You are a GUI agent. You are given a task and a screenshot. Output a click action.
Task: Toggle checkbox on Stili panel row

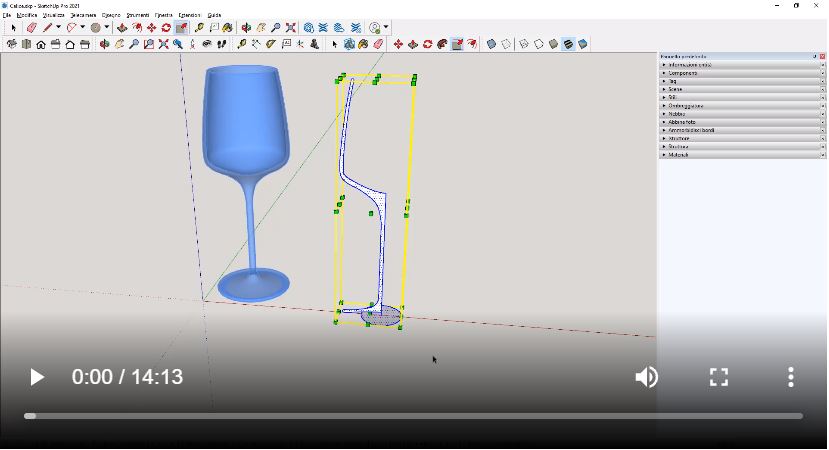point(823,97)
